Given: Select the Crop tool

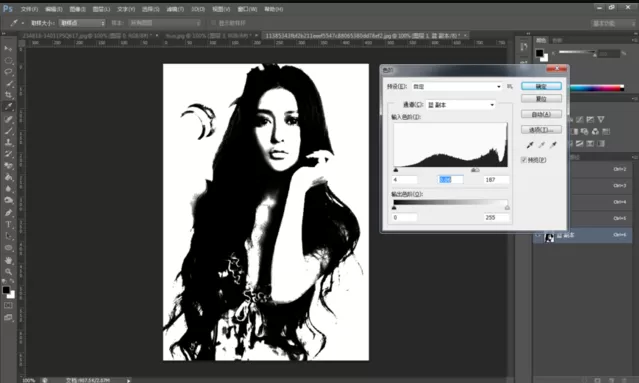Looking at the screenshot, I should [x=8, y=95].
